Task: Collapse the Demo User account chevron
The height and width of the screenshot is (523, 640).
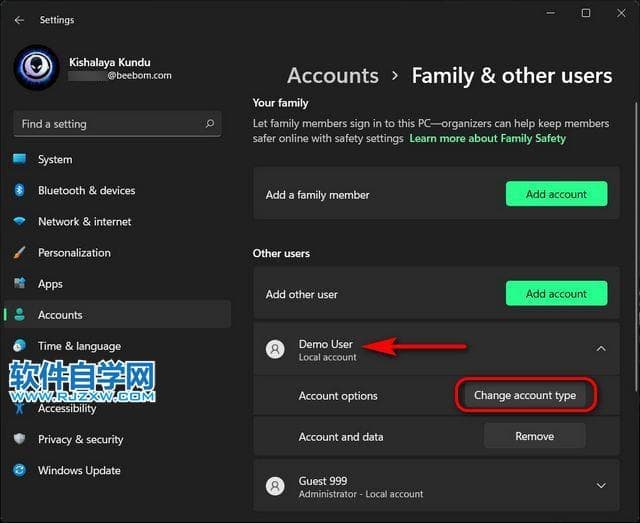Action: (x=600, y=349)
